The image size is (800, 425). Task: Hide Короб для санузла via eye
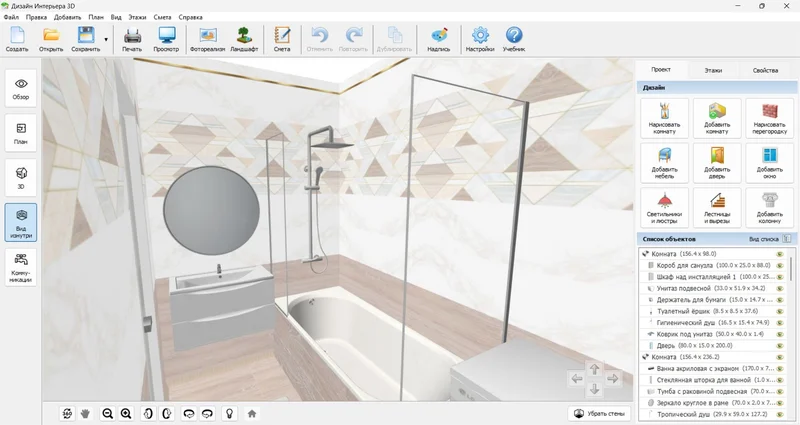[780, 265]
